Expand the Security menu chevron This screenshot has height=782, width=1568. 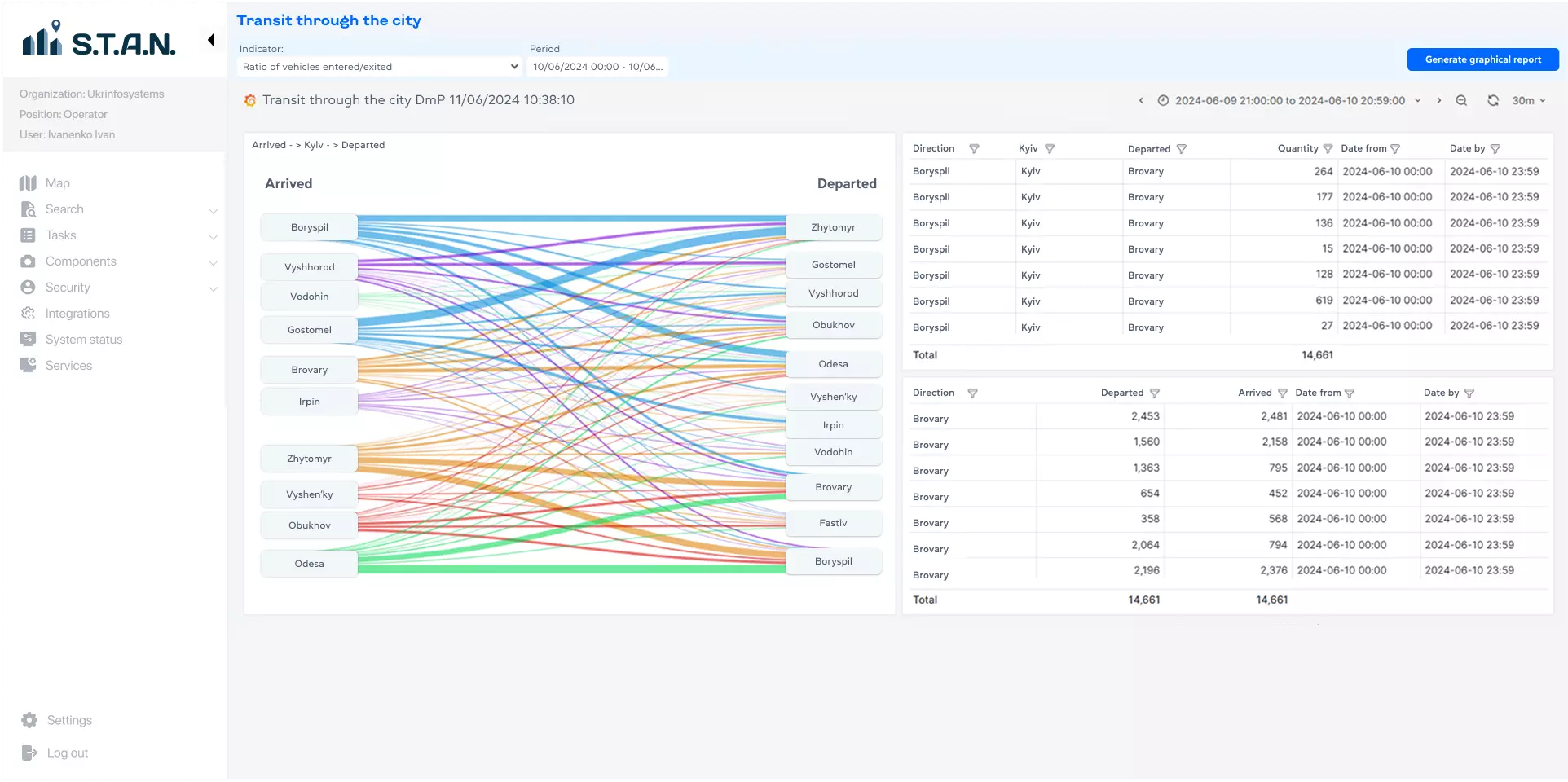click(x=213, y=288)
